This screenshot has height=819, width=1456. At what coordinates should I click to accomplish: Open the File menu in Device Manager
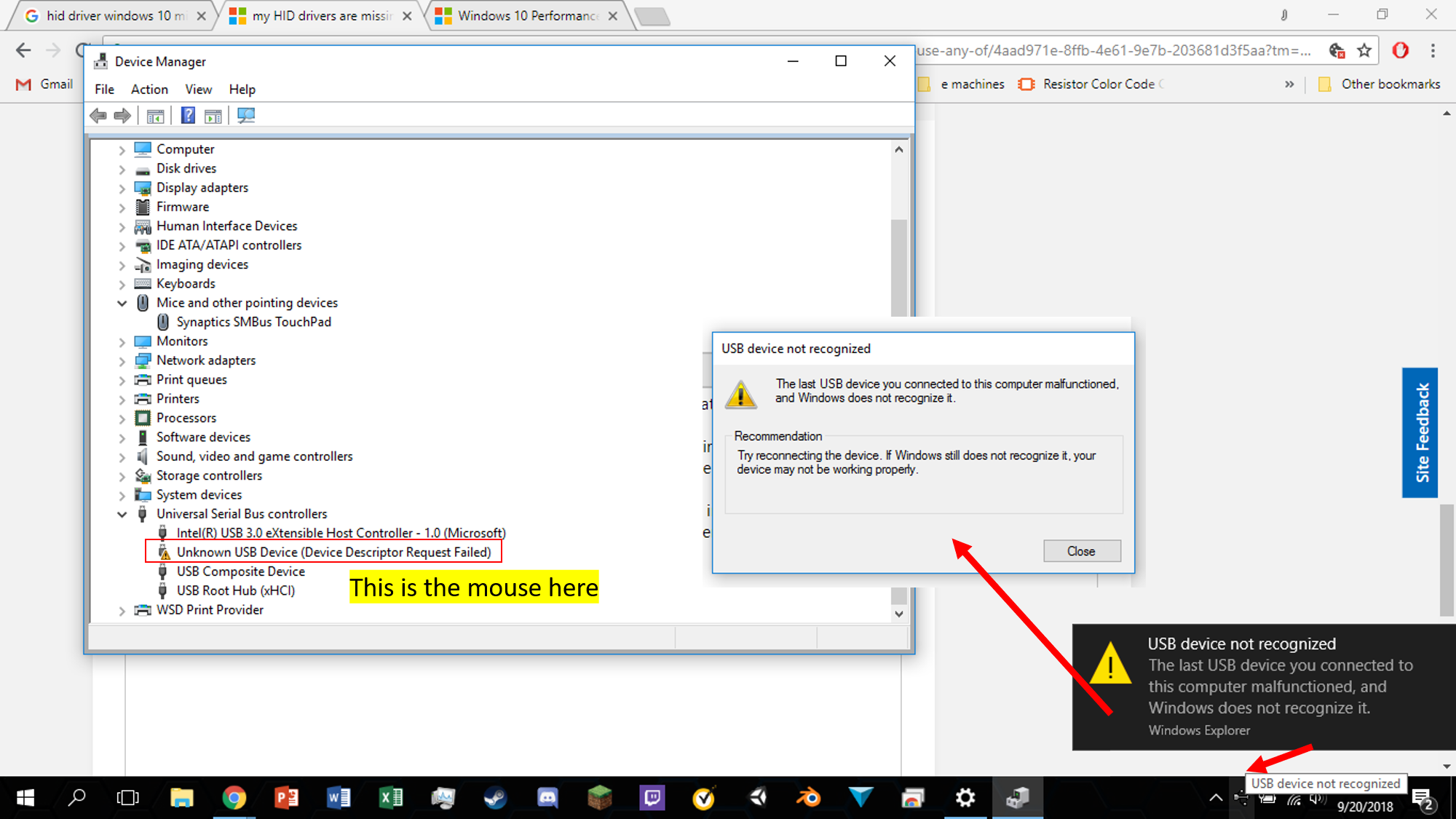click(104, 89)
